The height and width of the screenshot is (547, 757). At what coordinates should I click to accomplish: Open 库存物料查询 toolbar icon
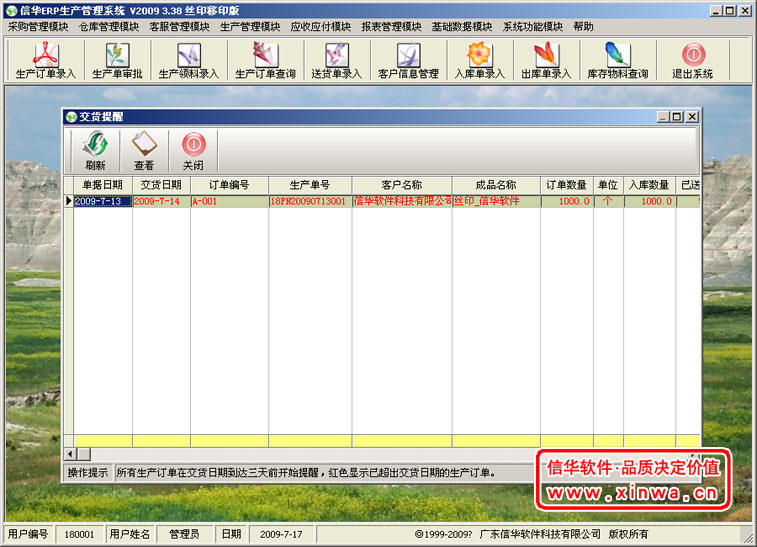(x=617, y=60)
